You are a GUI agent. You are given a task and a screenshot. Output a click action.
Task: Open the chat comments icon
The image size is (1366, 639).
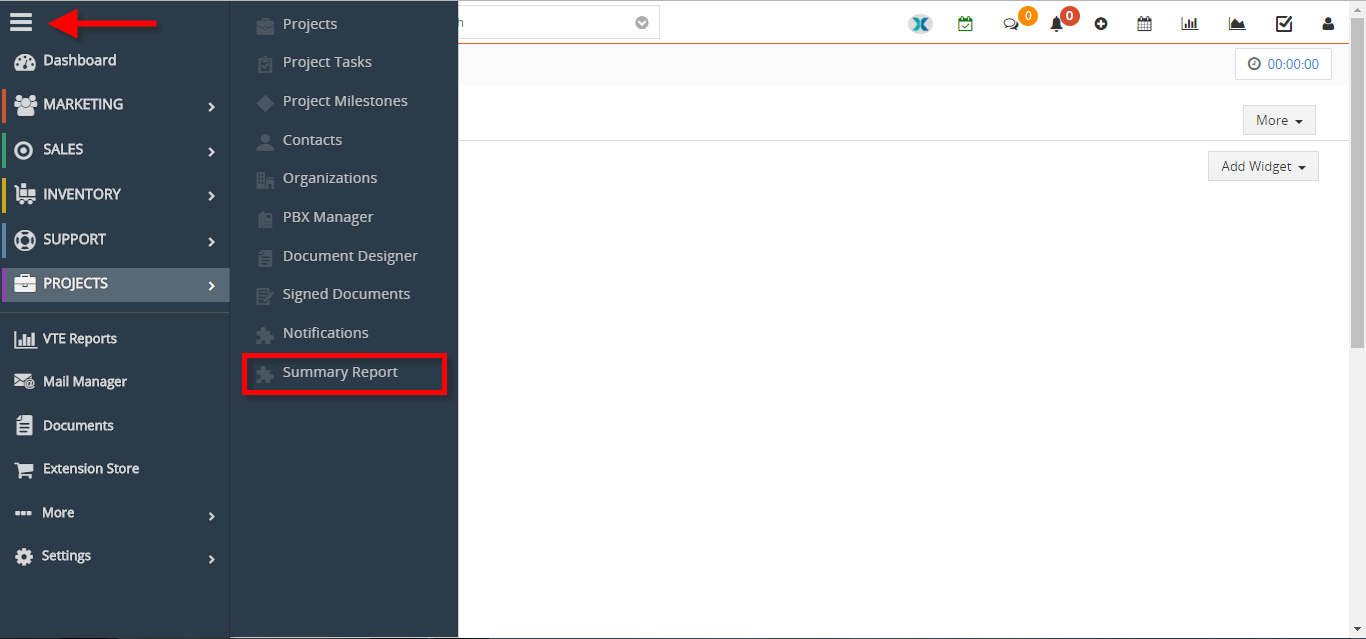point(1011,24)
